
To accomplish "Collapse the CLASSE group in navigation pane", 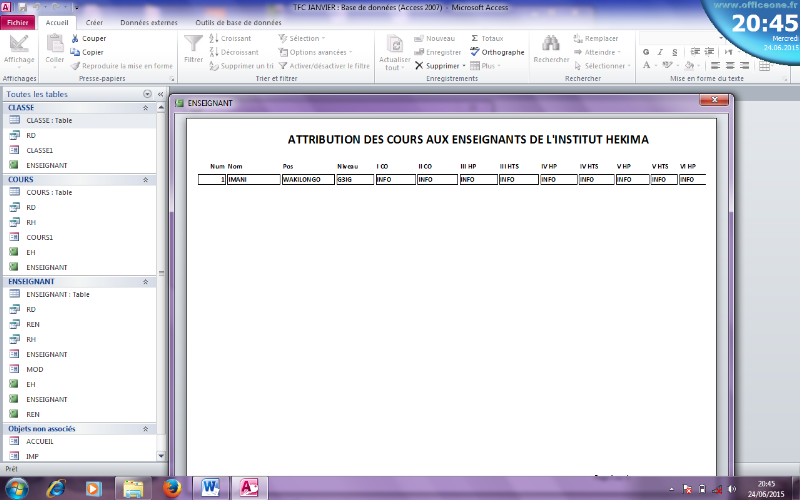I will click(146, 107).
